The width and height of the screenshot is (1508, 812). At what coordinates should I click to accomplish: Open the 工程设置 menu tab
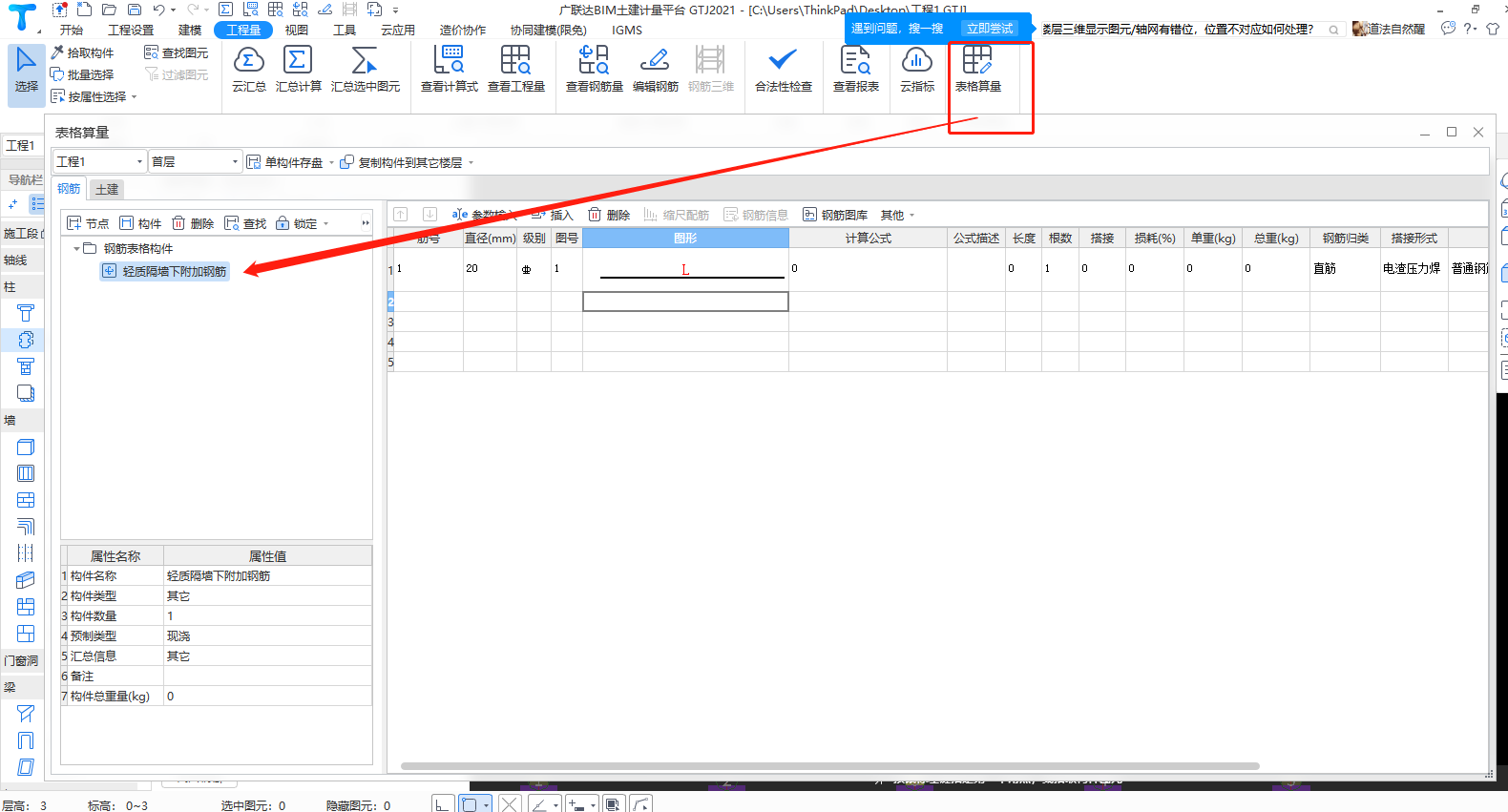click(x=131, y=30)
